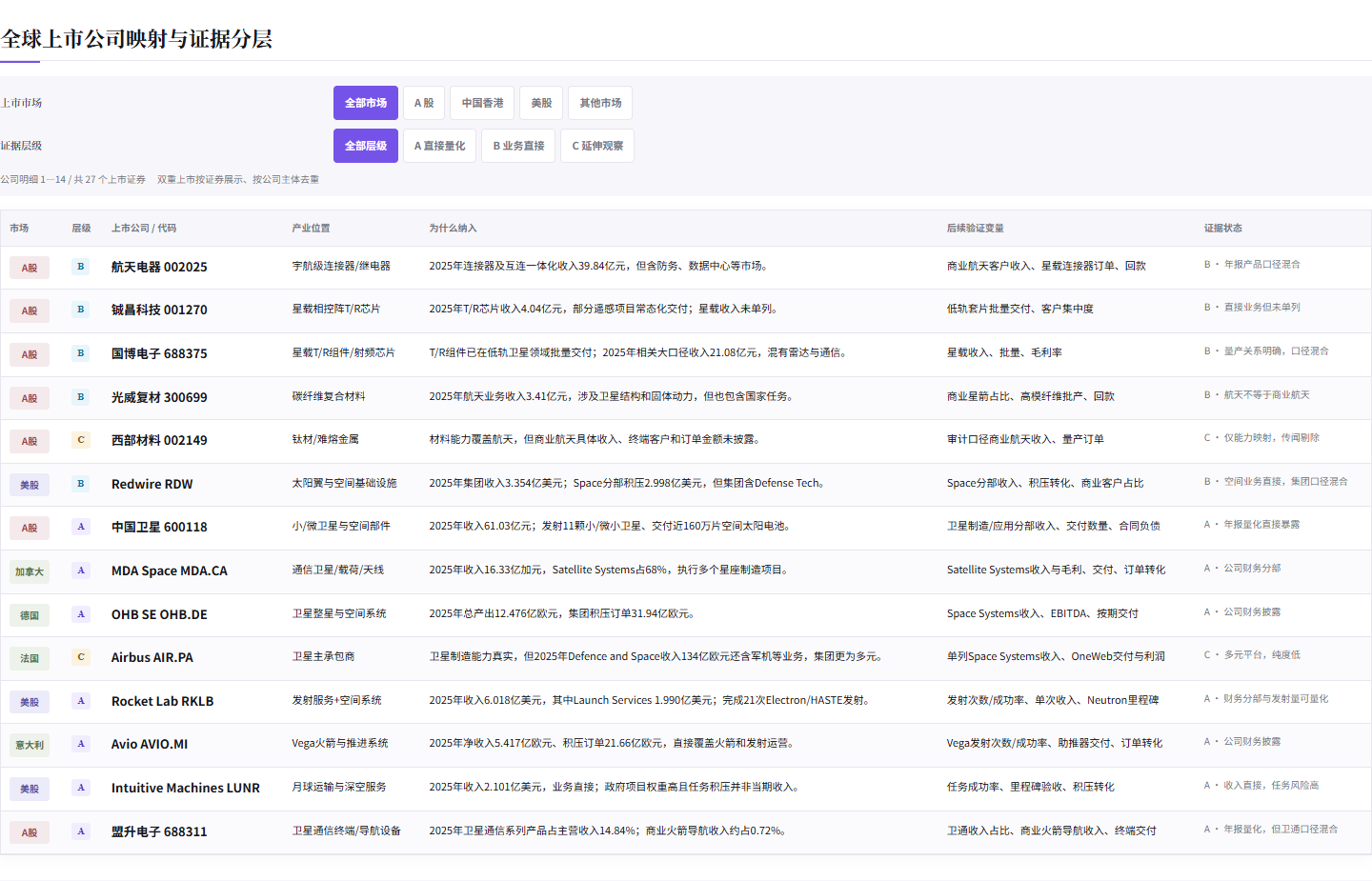The image size is (1372, 881).
Task: Select the 全部市场 filter button
Action: coord(366,103)
